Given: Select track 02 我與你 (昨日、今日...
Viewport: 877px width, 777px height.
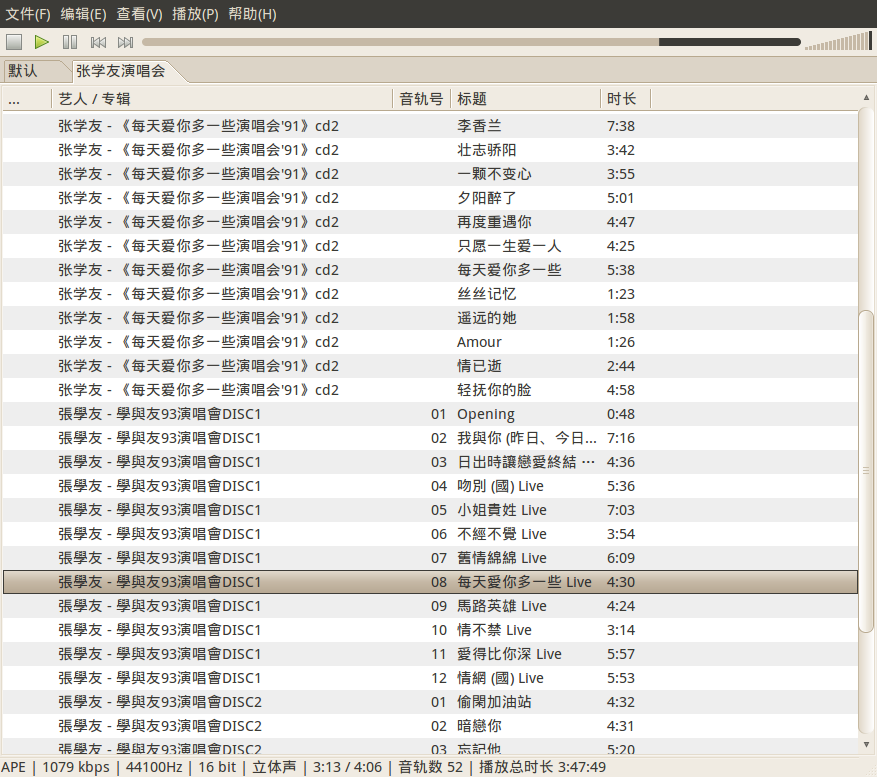Looking at the screenshot, I should pos(430,438).
